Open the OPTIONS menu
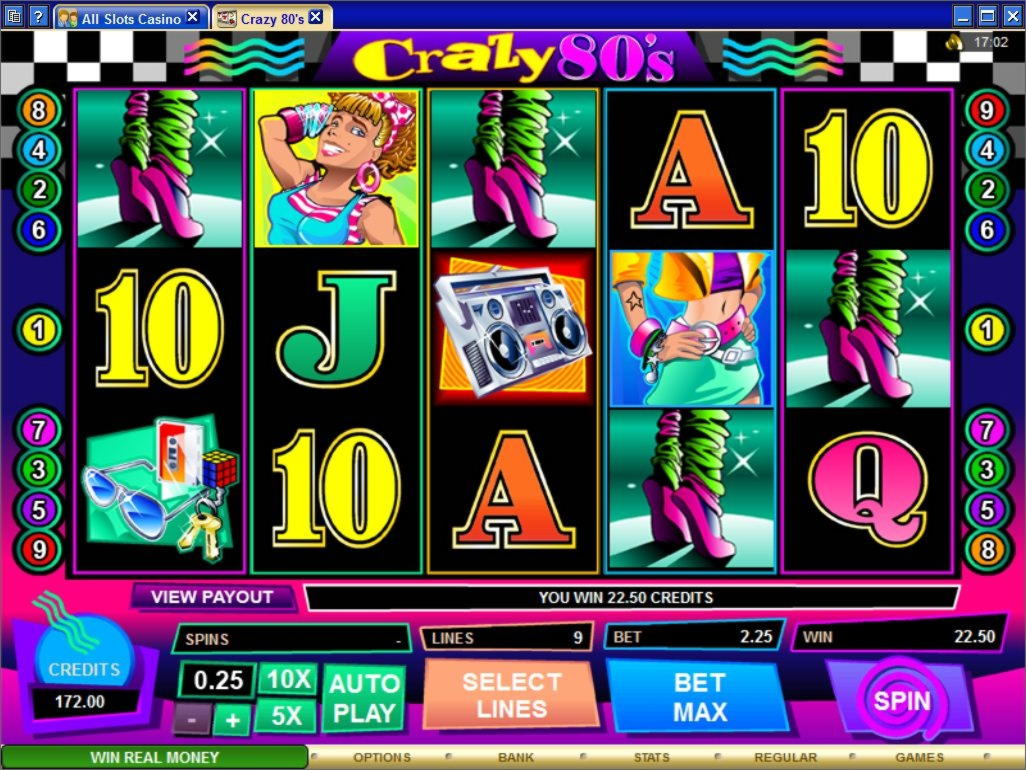Image resolution: width=1026 pixels, height=770 pixels. click(382, 757)
